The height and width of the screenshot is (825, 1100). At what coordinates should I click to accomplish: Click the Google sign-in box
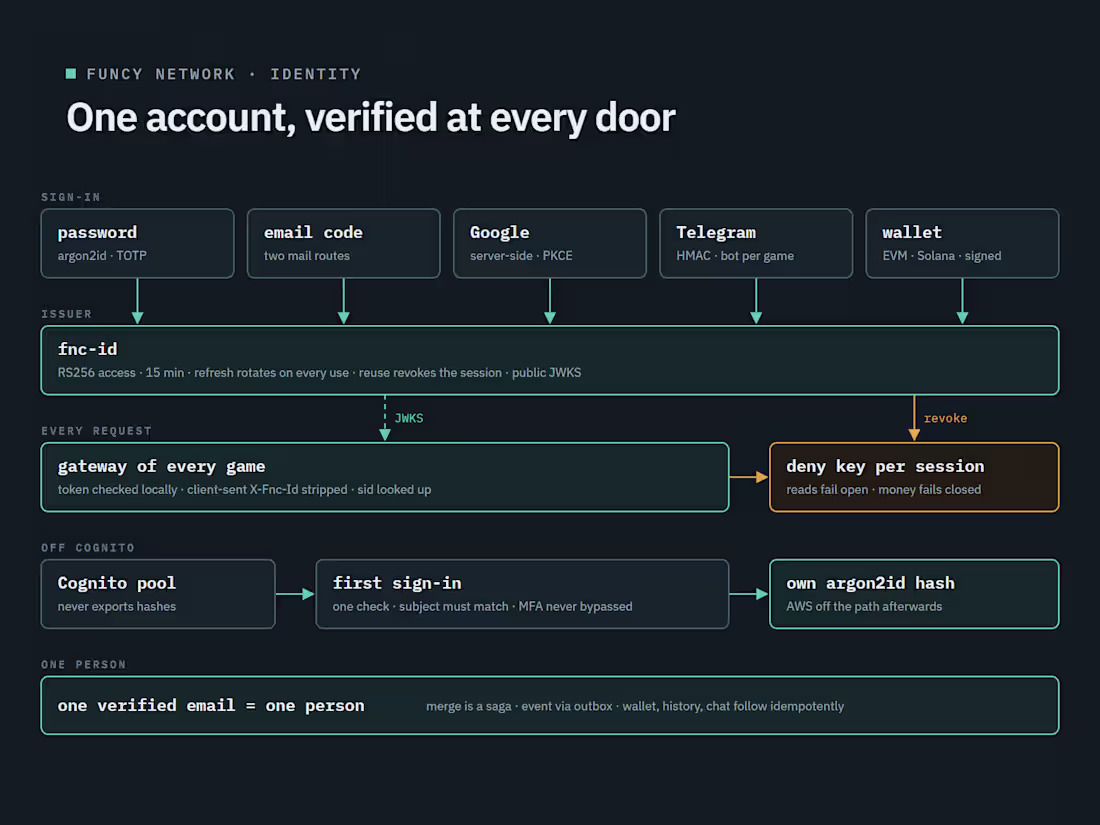click(x=550, y=243)
